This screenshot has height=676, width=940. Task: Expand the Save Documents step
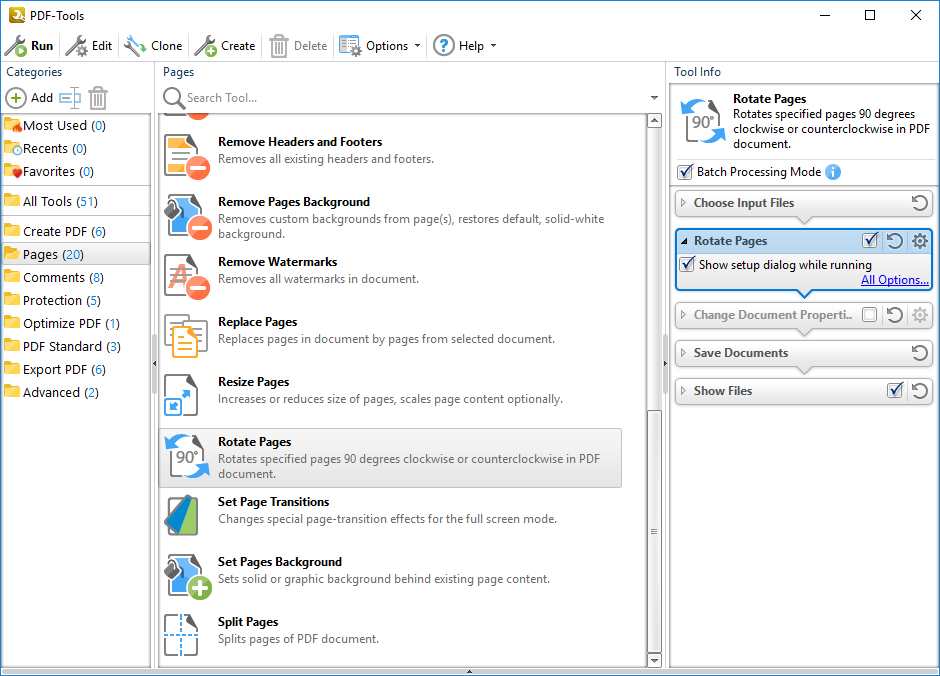point(683,353)
